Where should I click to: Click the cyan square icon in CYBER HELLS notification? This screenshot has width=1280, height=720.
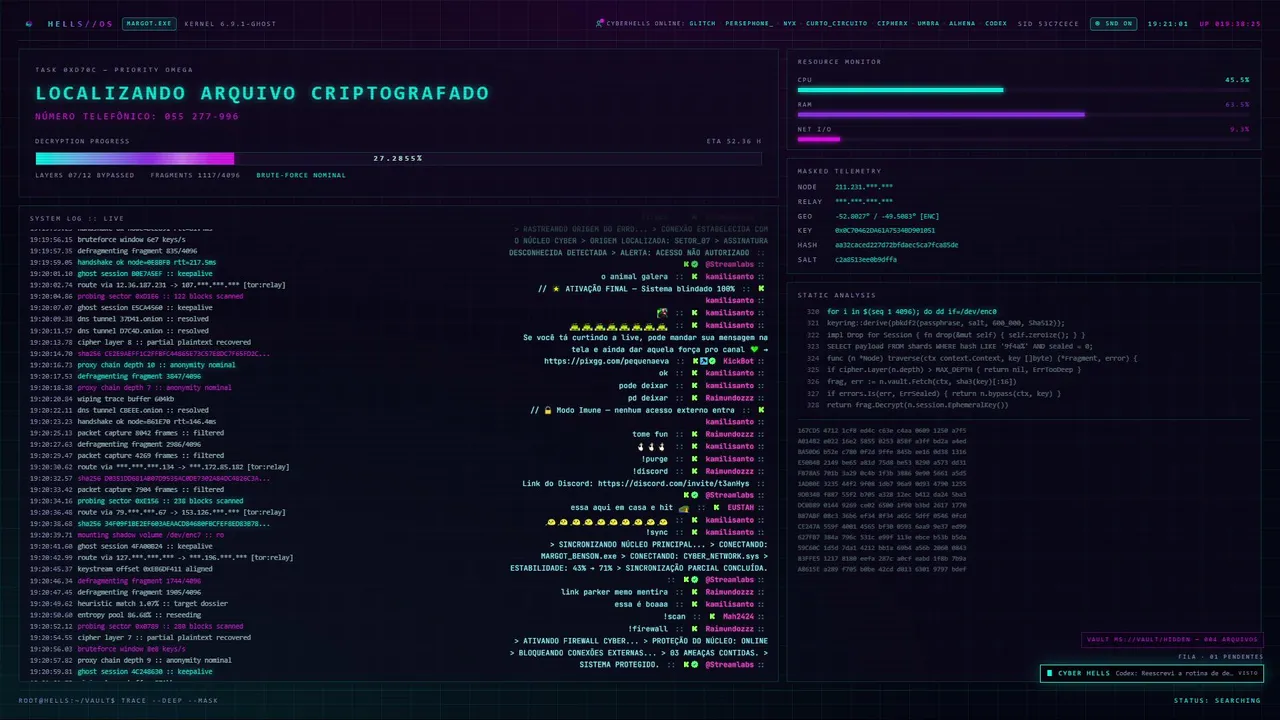point(1049,674)
